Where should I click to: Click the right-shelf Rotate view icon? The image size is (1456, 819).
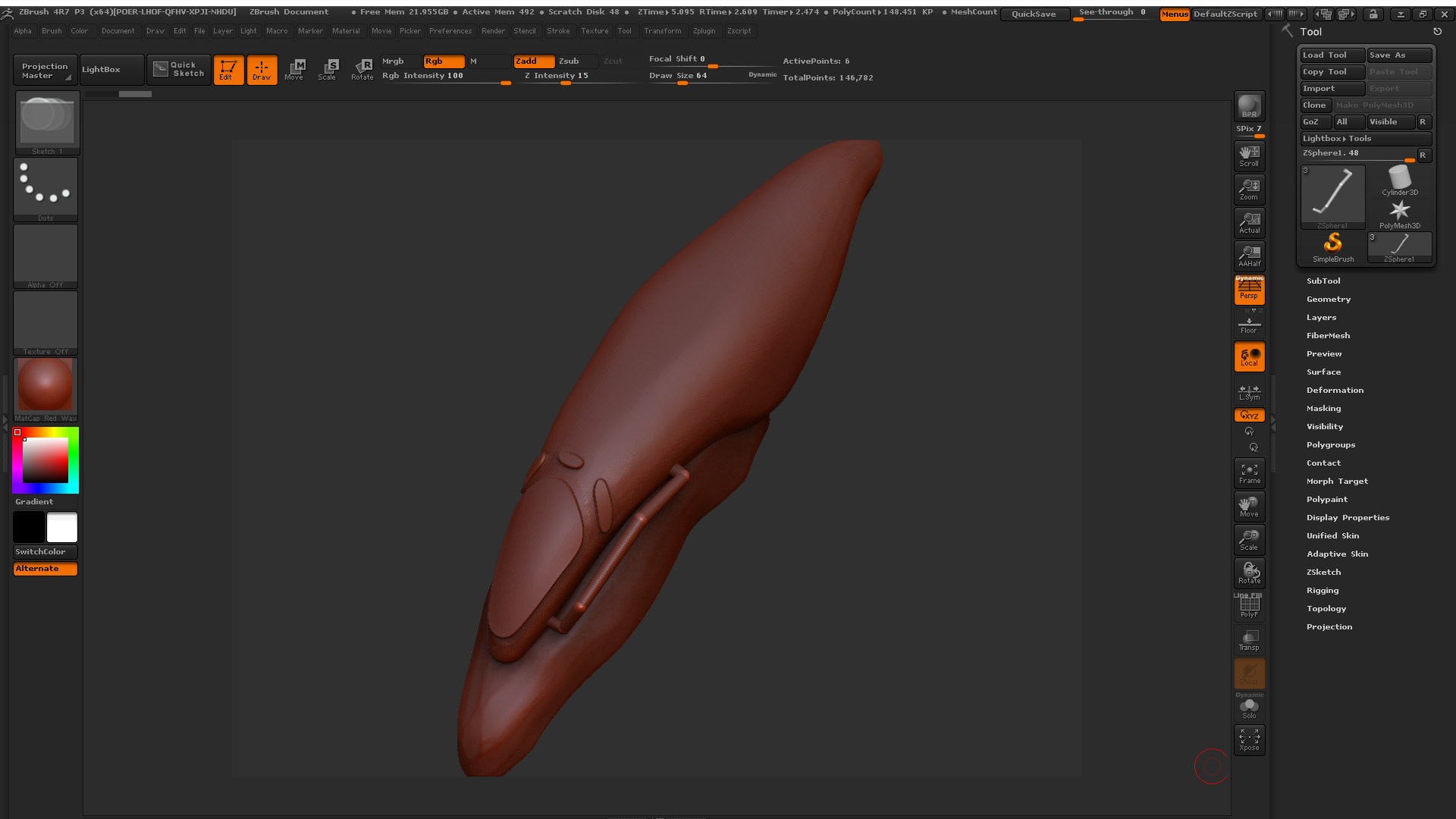pos(1249,573)
